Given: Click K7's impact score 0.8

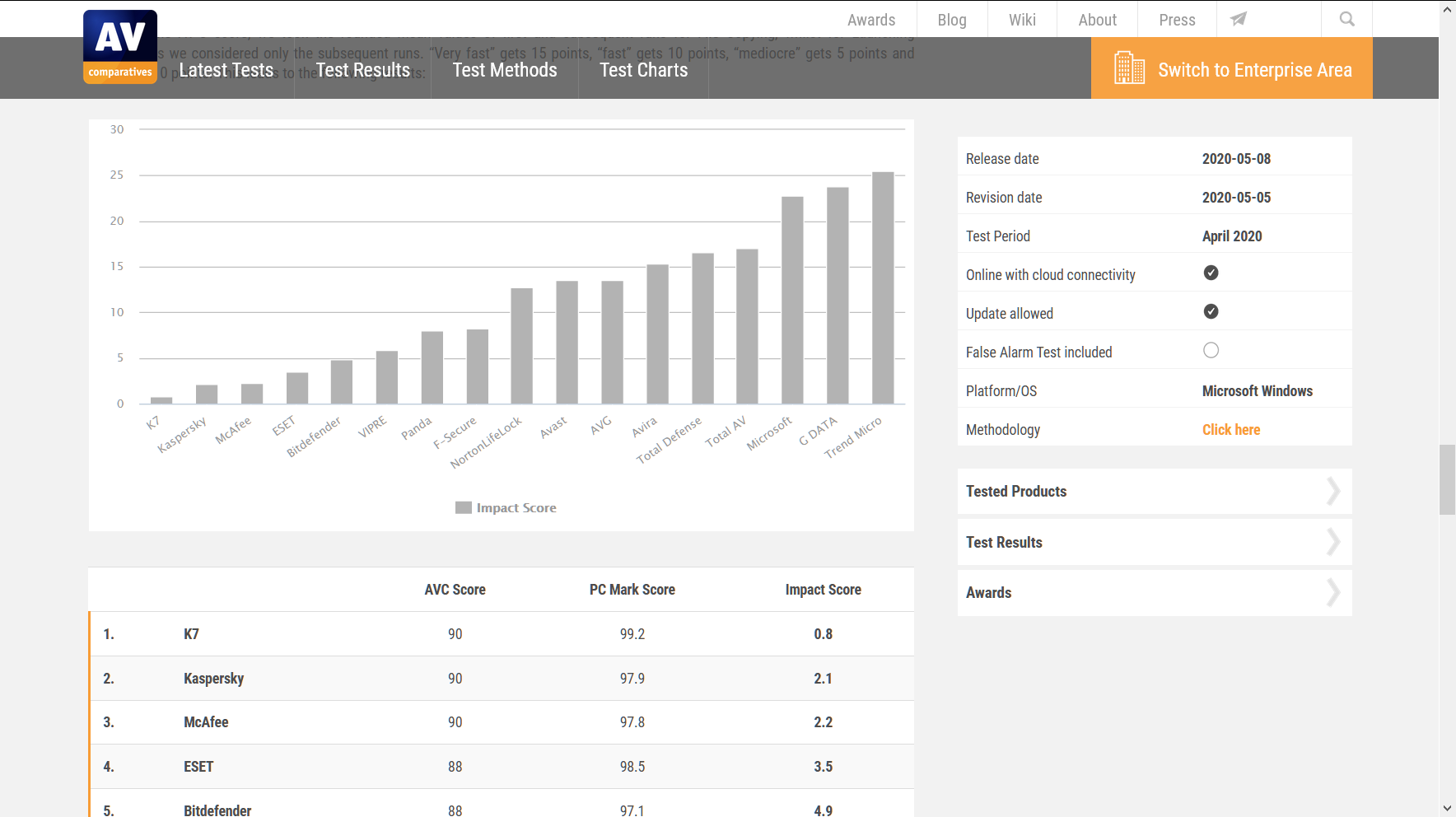Looking at the screenshot, I should [824, 634].
